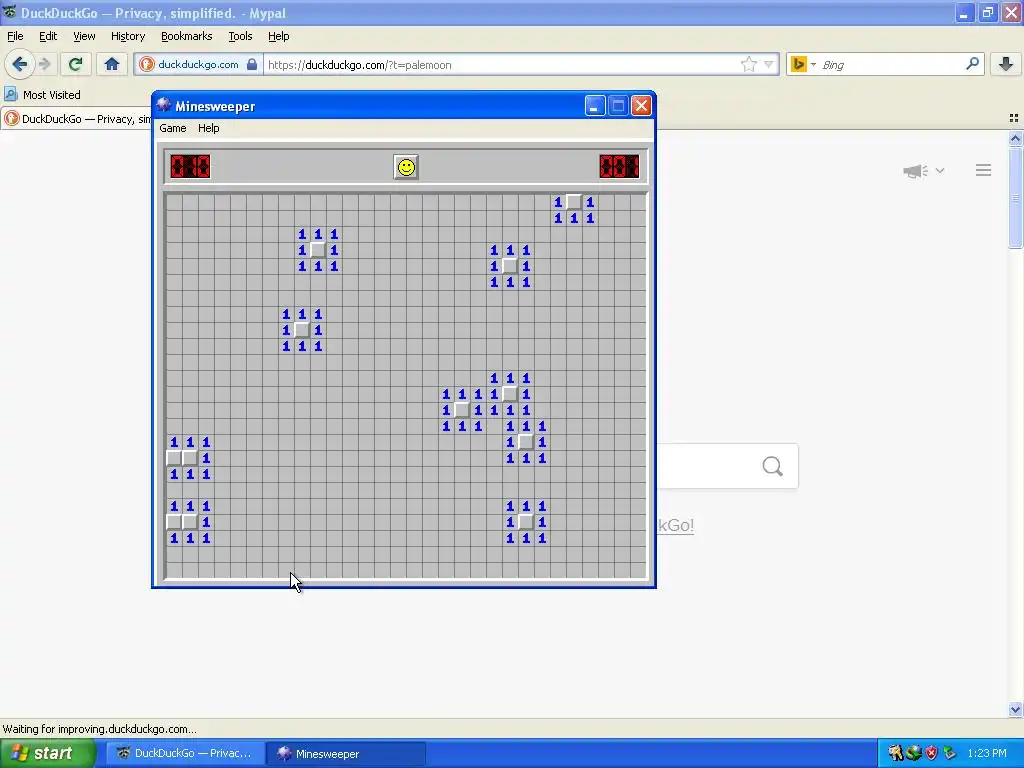Click the Minesweeper timer display
Image resolution: width=1024 pixels, height=768 pixels.
pyautogui.click(x=618, y=167)
